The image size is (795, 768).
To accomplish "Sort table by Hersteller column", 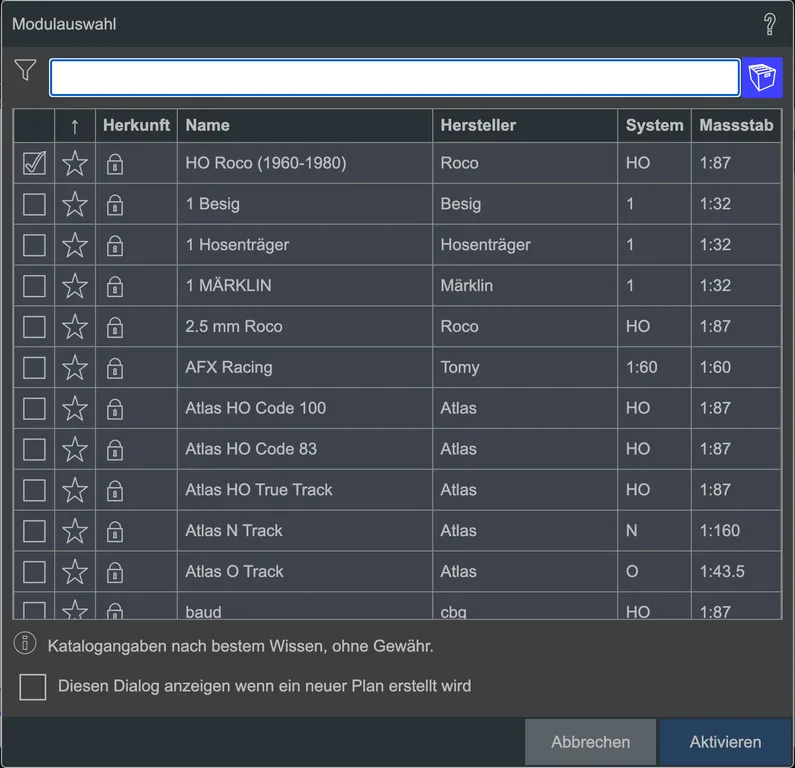I will click(x=525, y=126).
